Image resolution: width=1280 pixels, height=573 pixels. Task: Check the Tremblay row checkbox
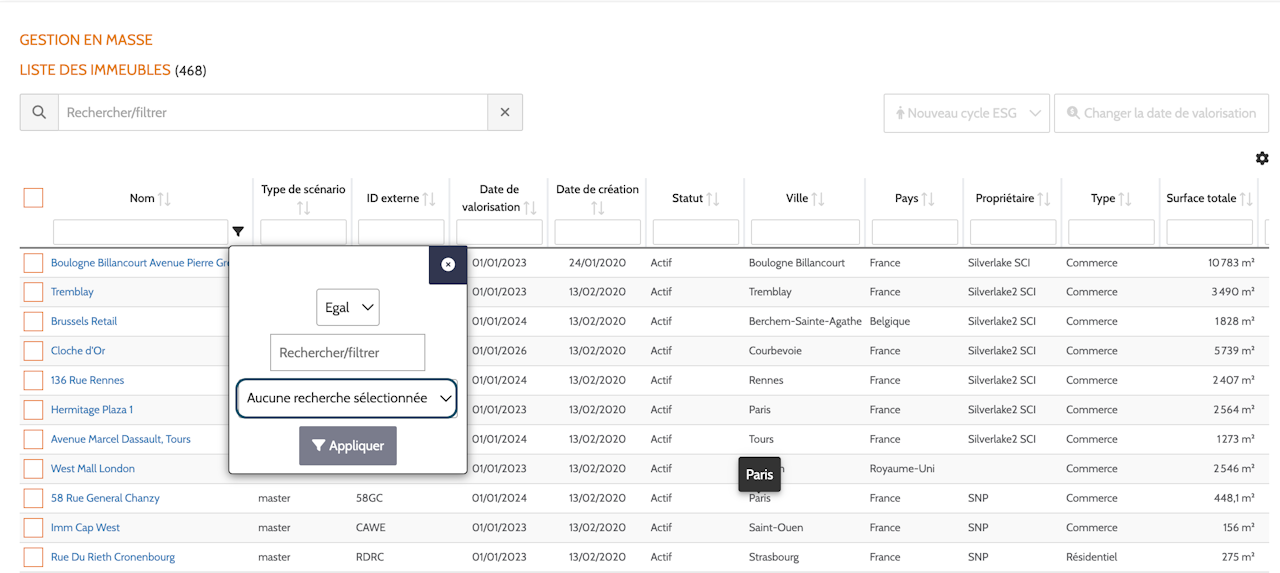coord(33,292)
